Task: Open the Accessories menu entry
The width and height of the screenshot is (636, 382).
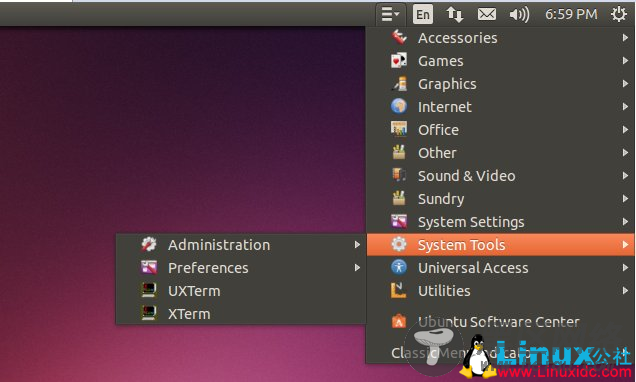Action: pyautogui.click(x=501, y=38)
